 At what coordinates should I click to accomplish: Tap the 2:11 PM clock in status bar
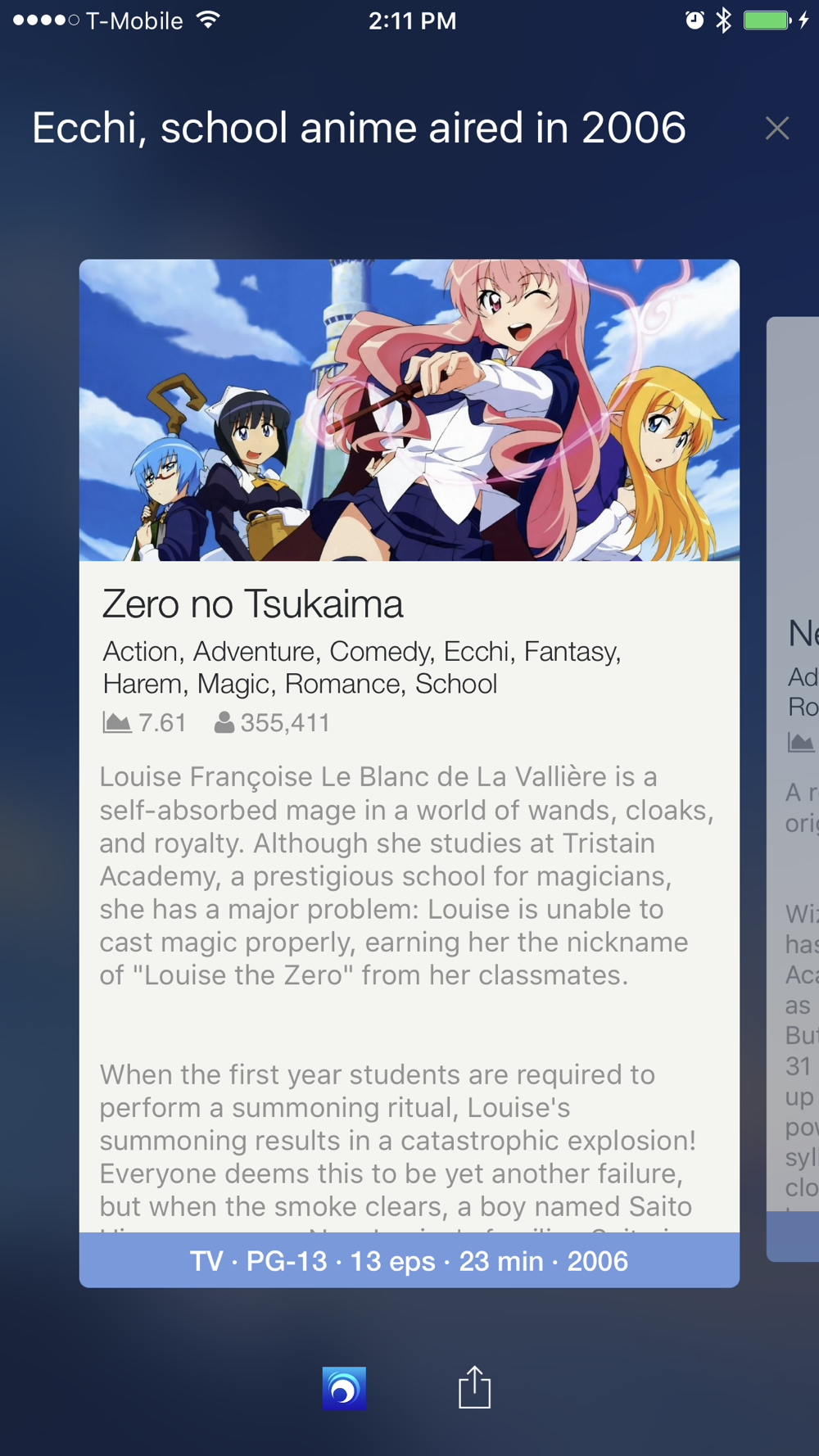pos(412,20)
